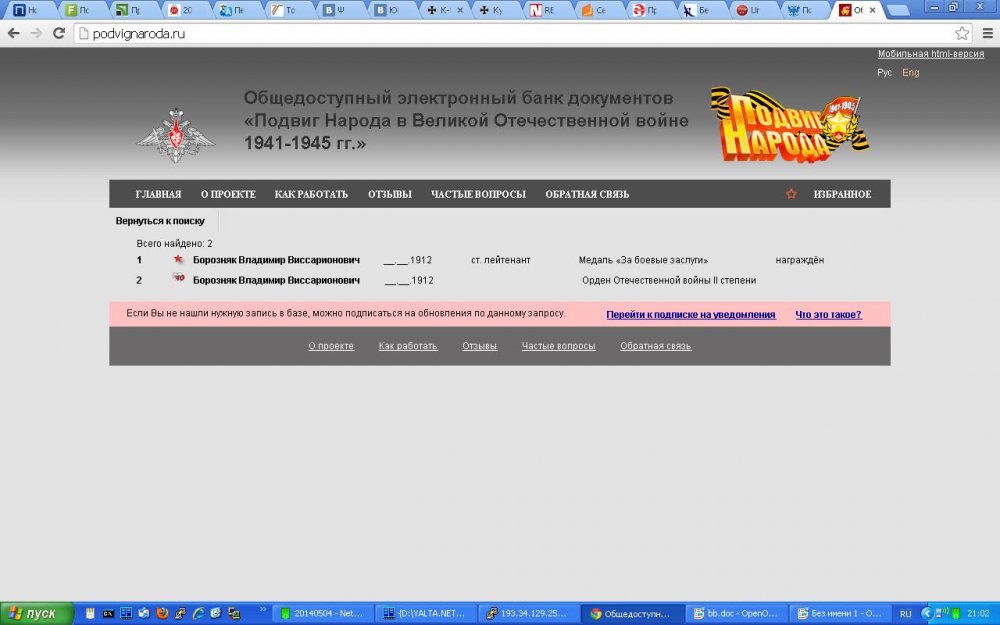Viewport: 1000px width, 625px height.
Task: Open the ИЗБРАННОЕ section
Action: (x=842, y=195)
